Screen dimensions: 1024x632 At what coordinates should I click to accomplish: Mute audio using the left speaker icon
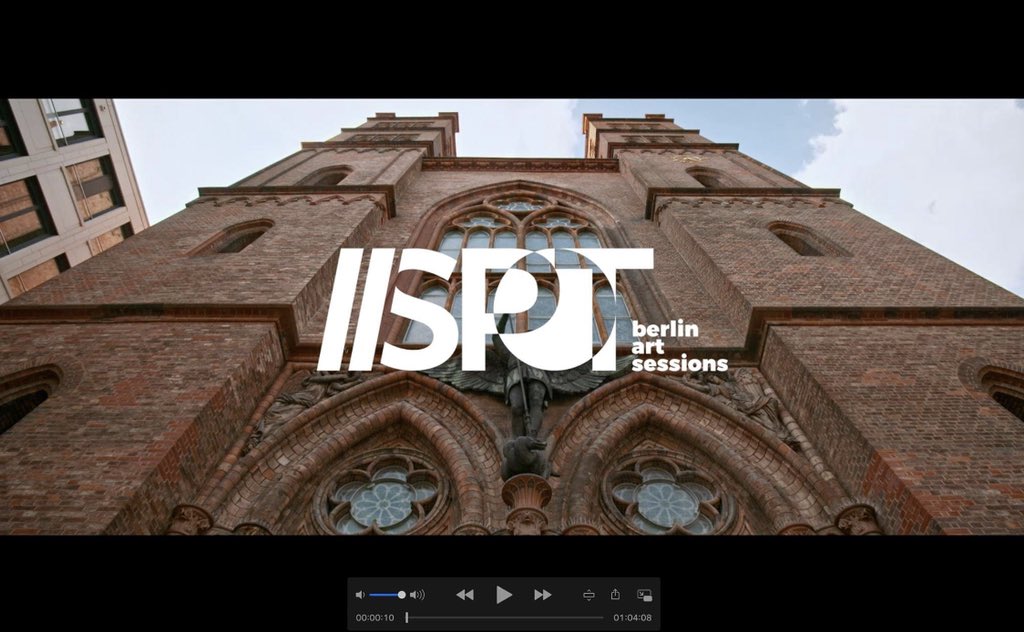(x=361, y=592)
